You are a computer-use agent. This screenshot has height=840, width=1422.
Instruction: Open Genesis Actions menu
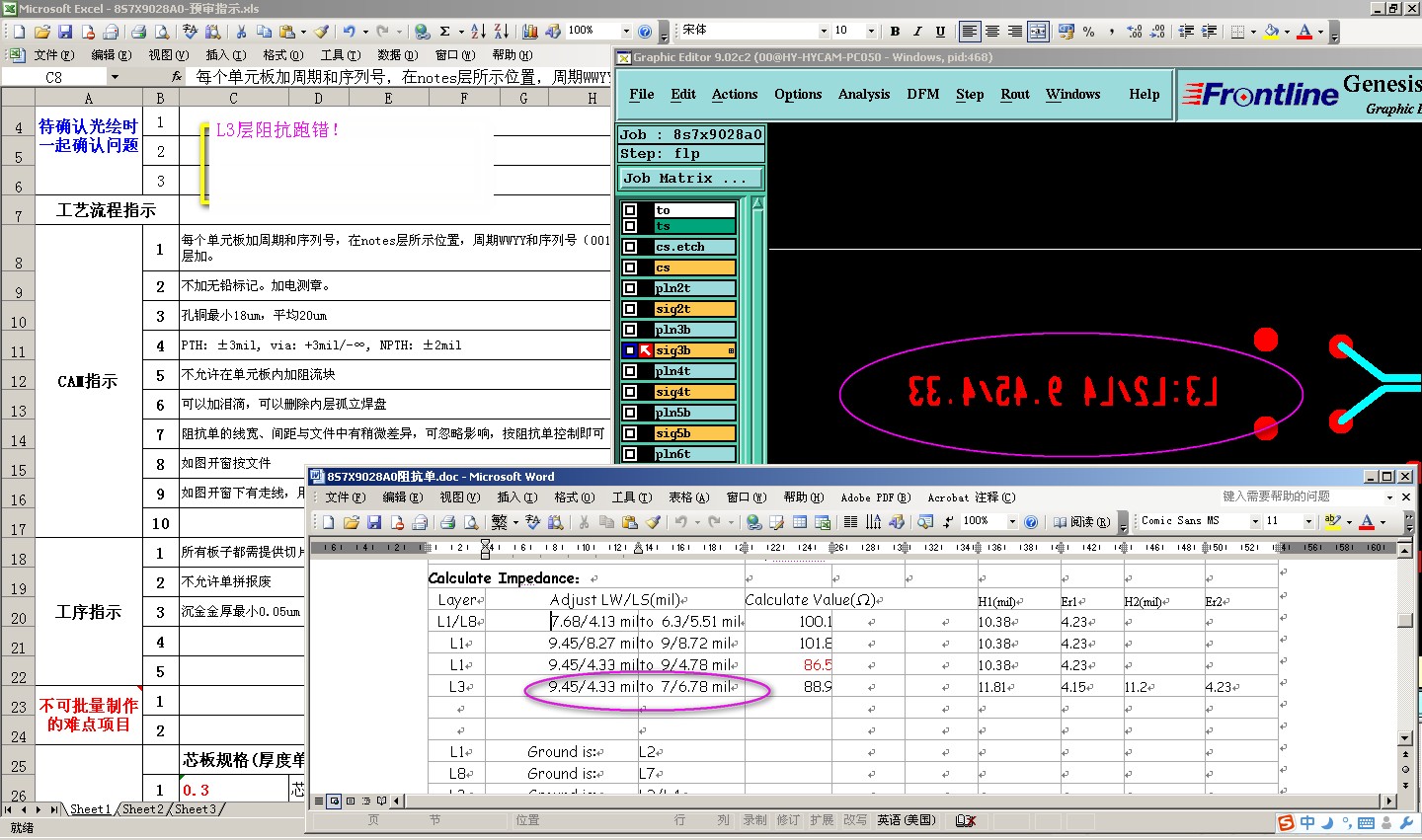[x=735, y=94]
